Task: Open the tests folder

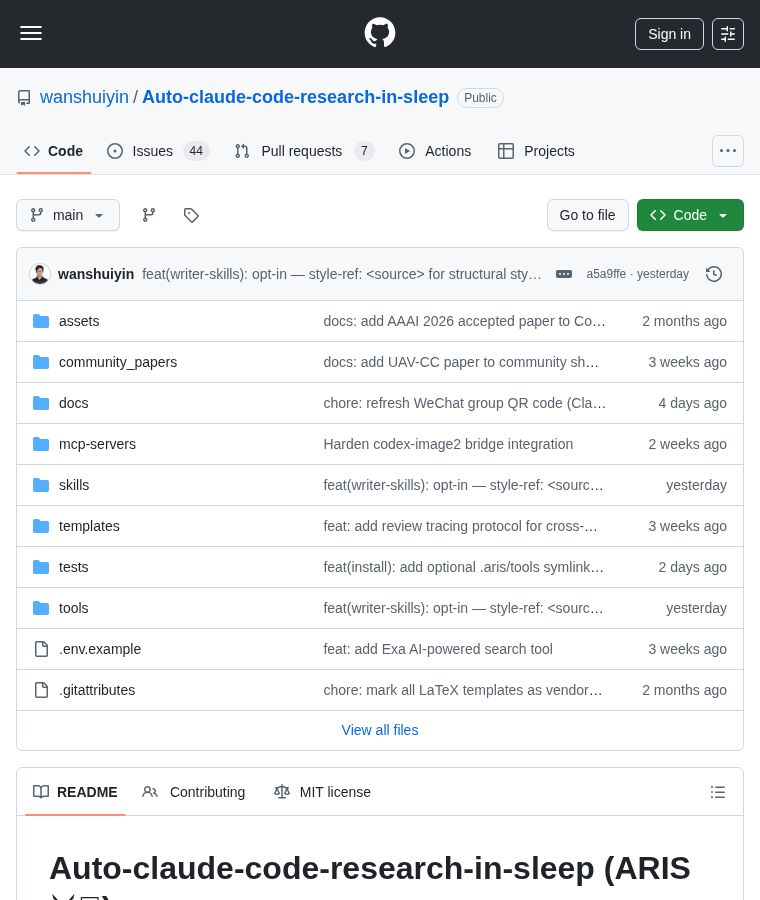Action: click(x=73, y=568)
